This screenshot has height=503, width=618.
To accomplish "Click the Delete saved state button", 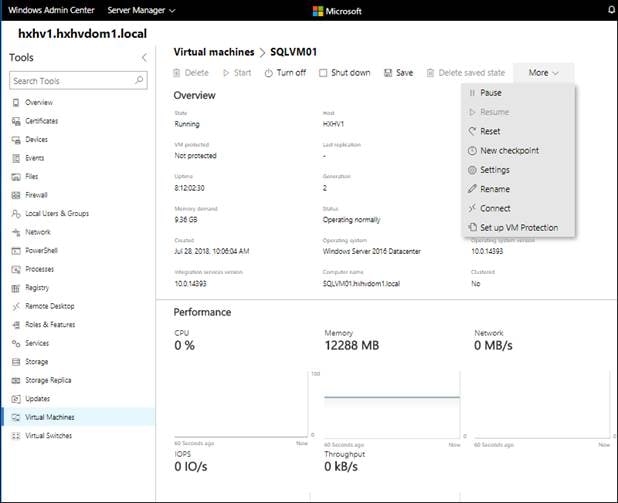I will click(465, 73).
